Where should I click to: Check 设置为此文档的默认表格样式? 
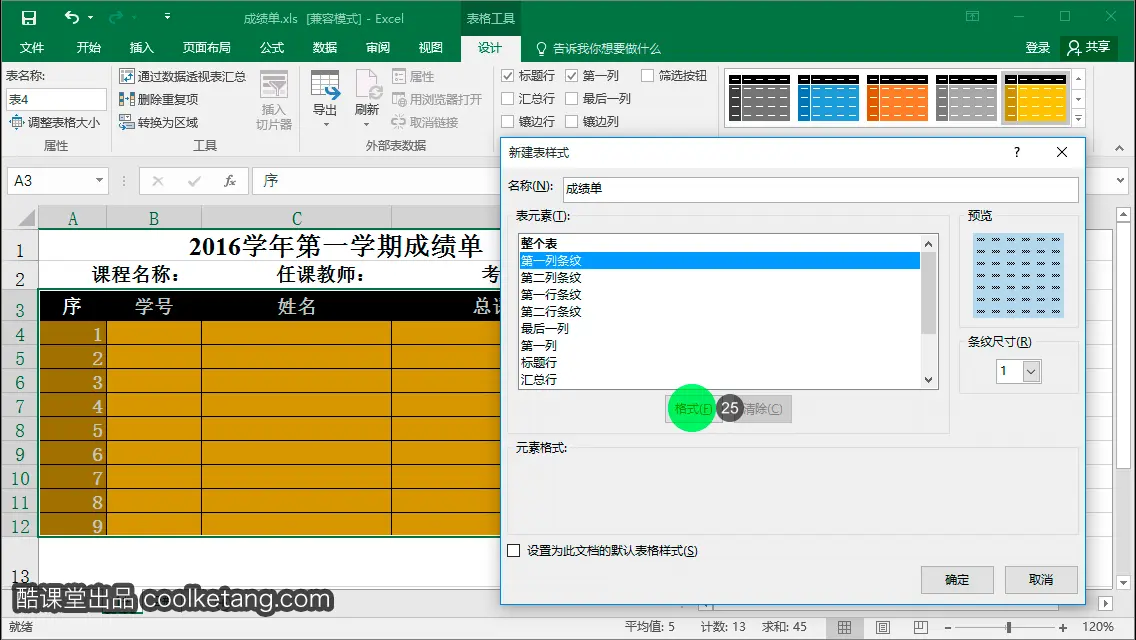514,551
